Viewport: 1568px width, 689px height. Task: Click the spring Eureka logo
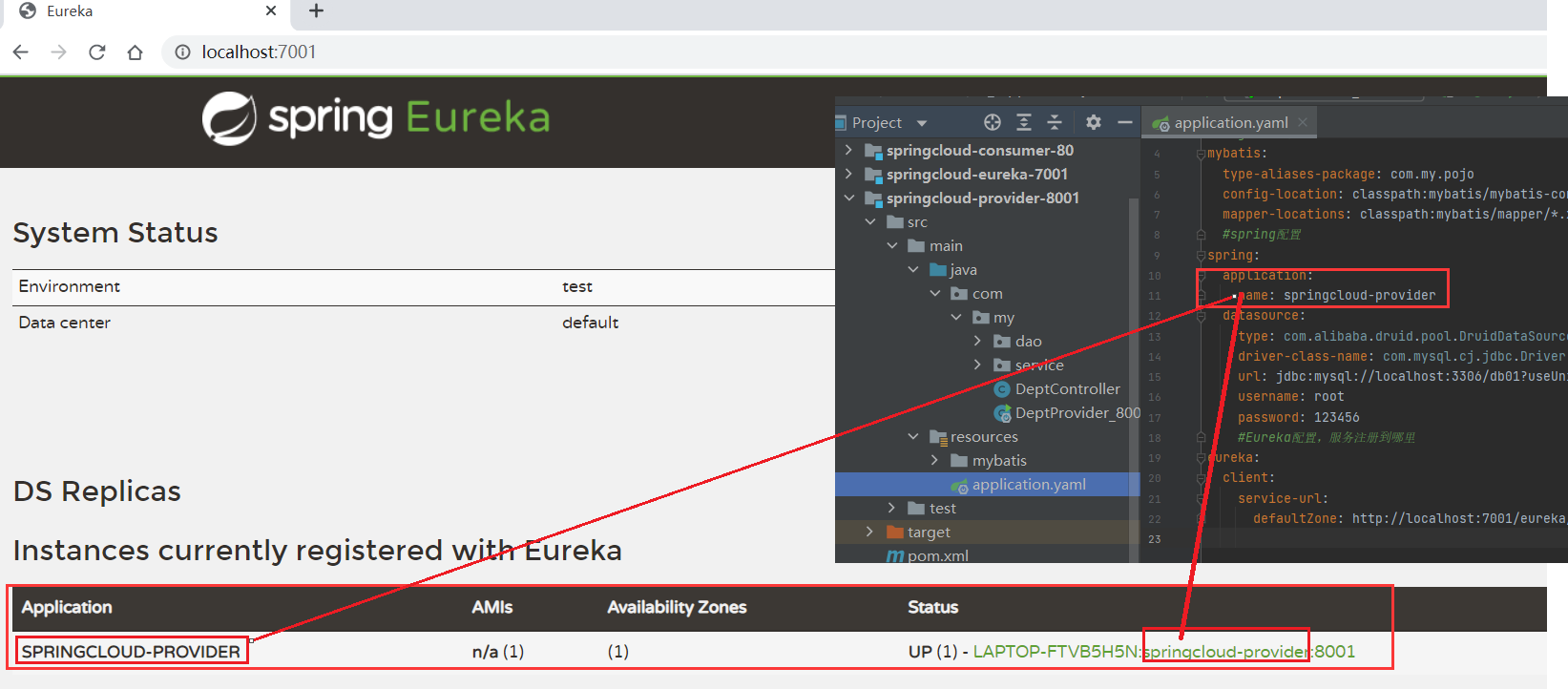(x=376, y=118)
